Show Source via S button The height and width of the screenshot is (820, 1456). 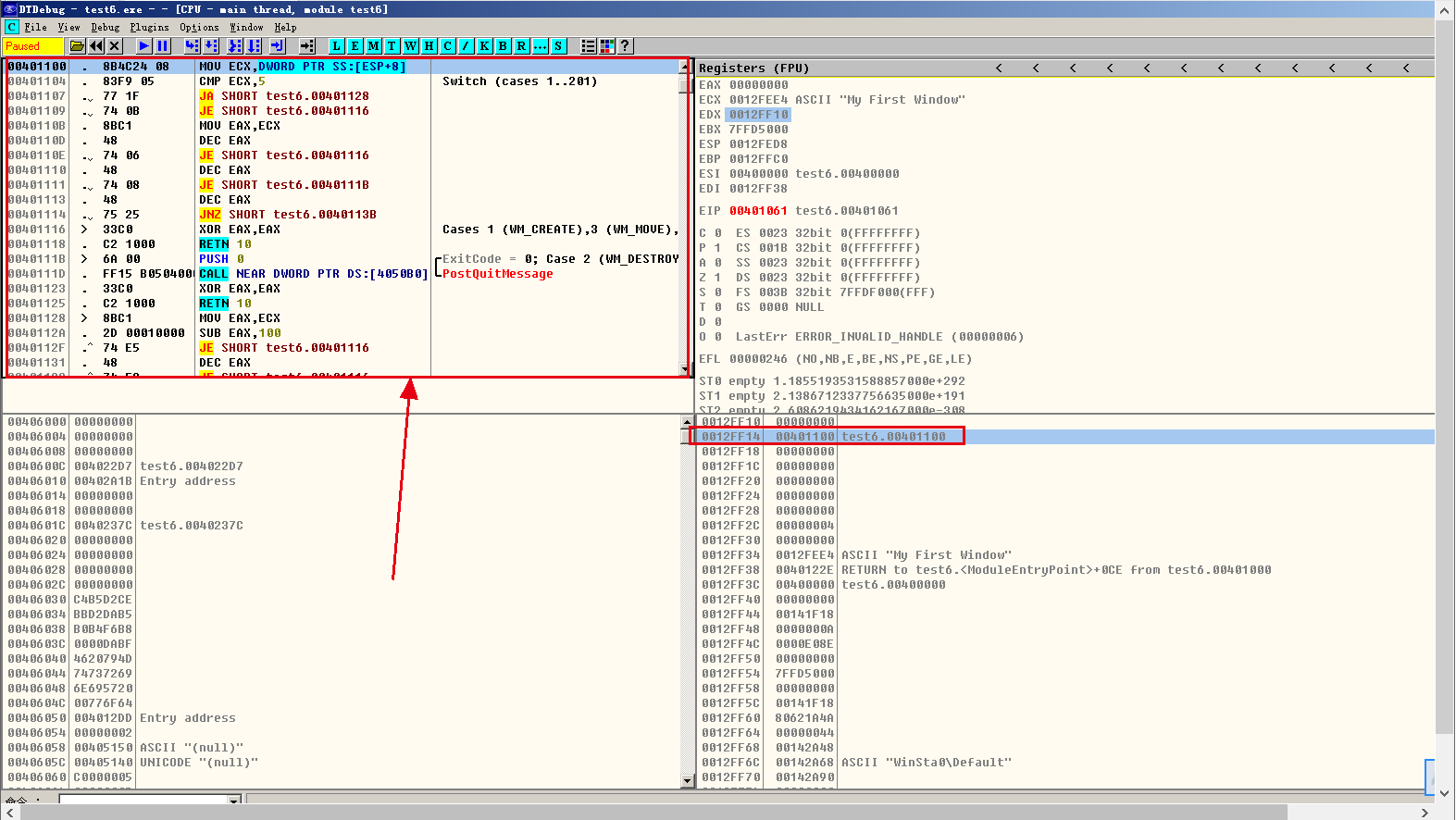pos(558,45)
